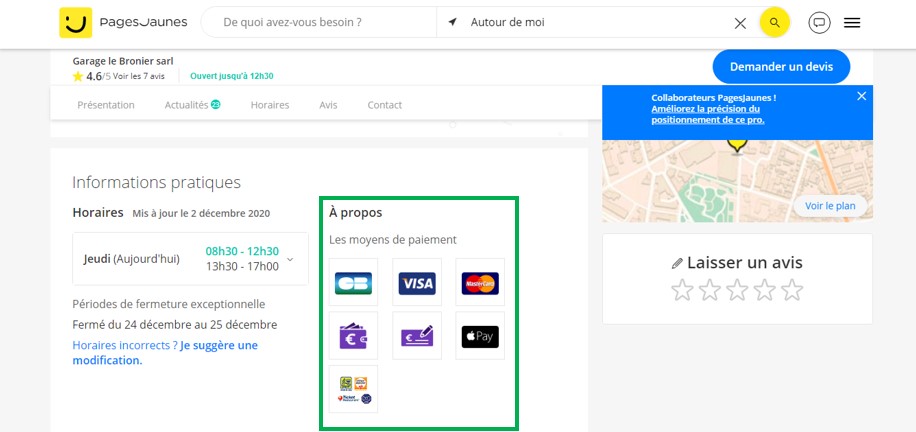Open the Voir les 7 avis link

pos(138,76)
